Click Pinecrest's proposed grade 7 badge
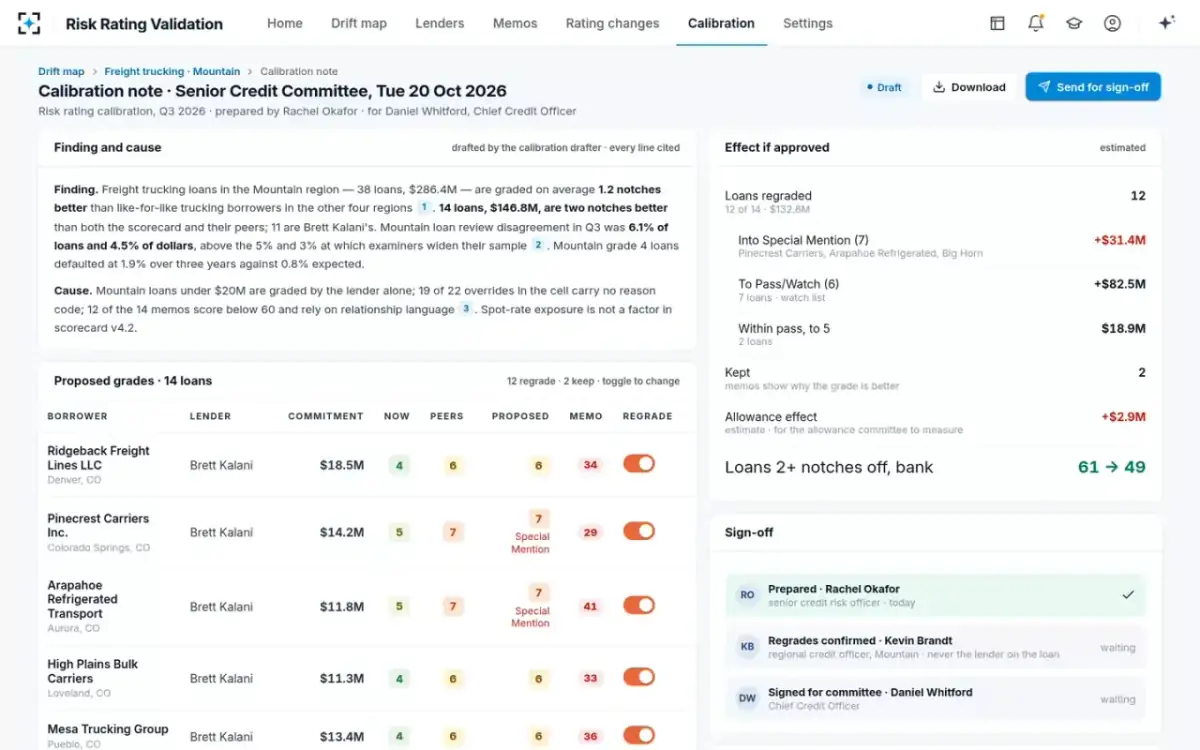Screen dimensions: 1200x750 tap(539, 518)
